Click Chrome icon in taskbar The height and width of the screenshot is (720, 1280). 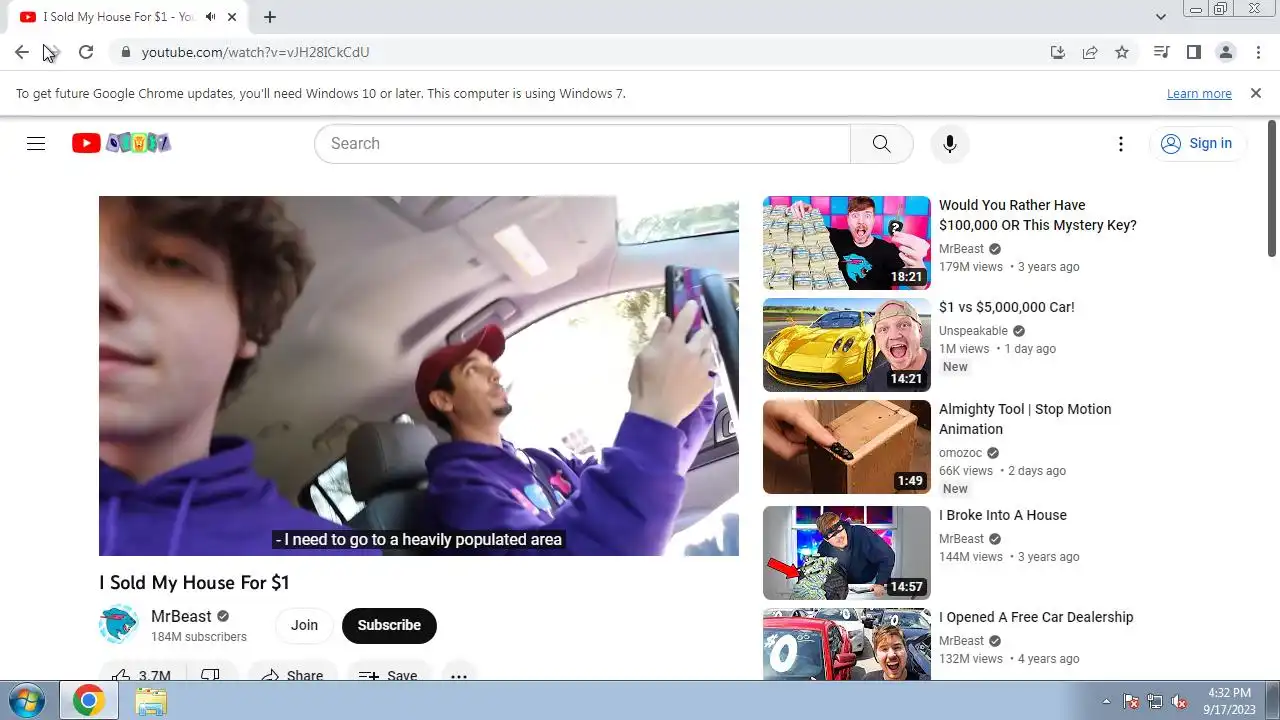(88, 701)
